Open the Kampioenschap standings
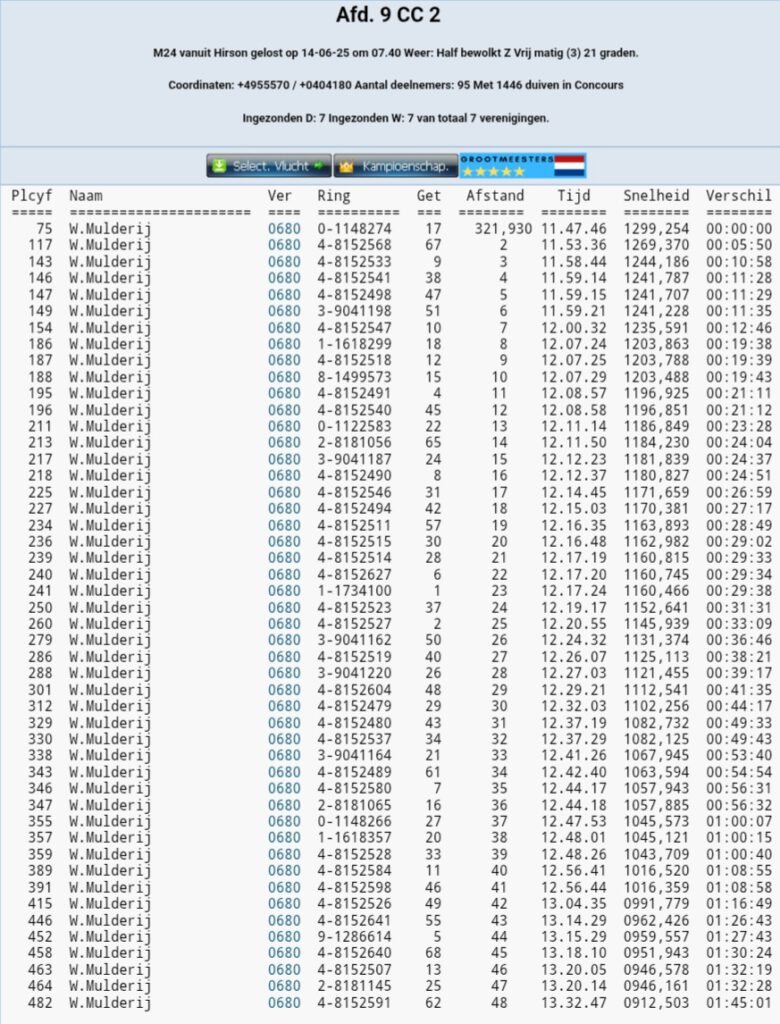Image resolution: width=780 pixels, height=1024 pixels. pyautogui.click(x=395, y=166)
